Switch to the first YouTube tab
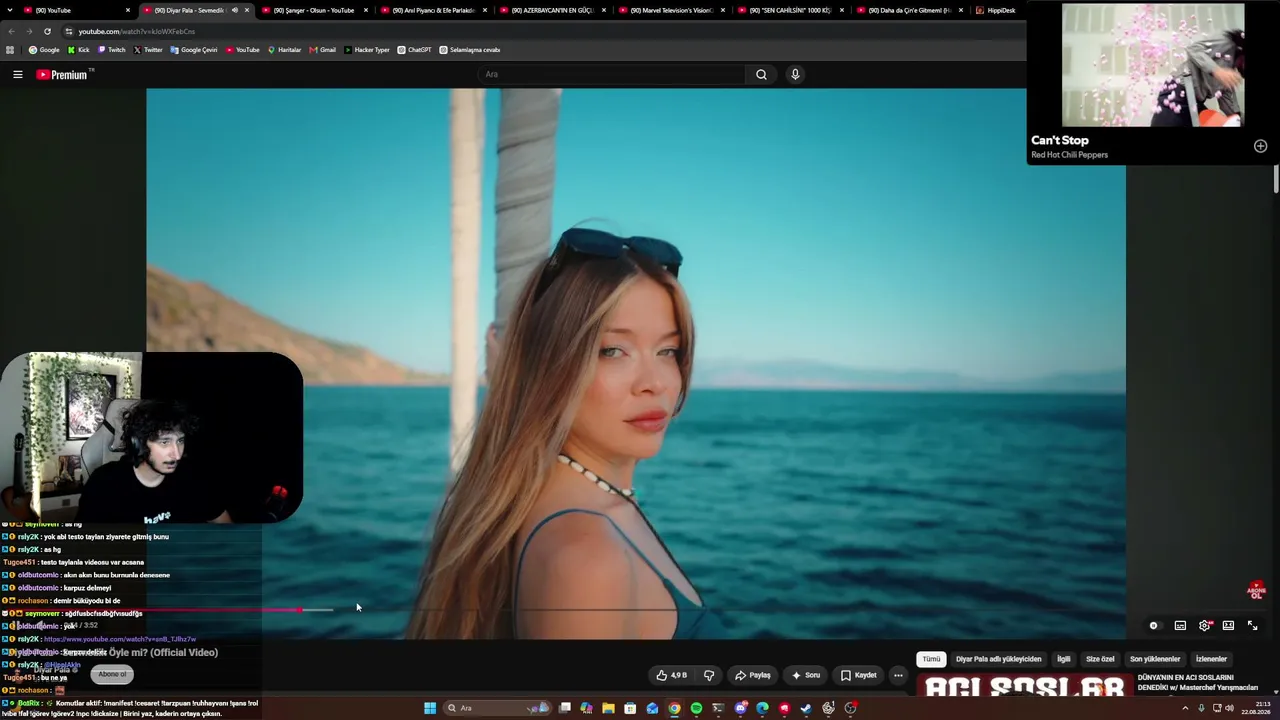This screenshot has width=1280, height=720. [x=77, y=10]
